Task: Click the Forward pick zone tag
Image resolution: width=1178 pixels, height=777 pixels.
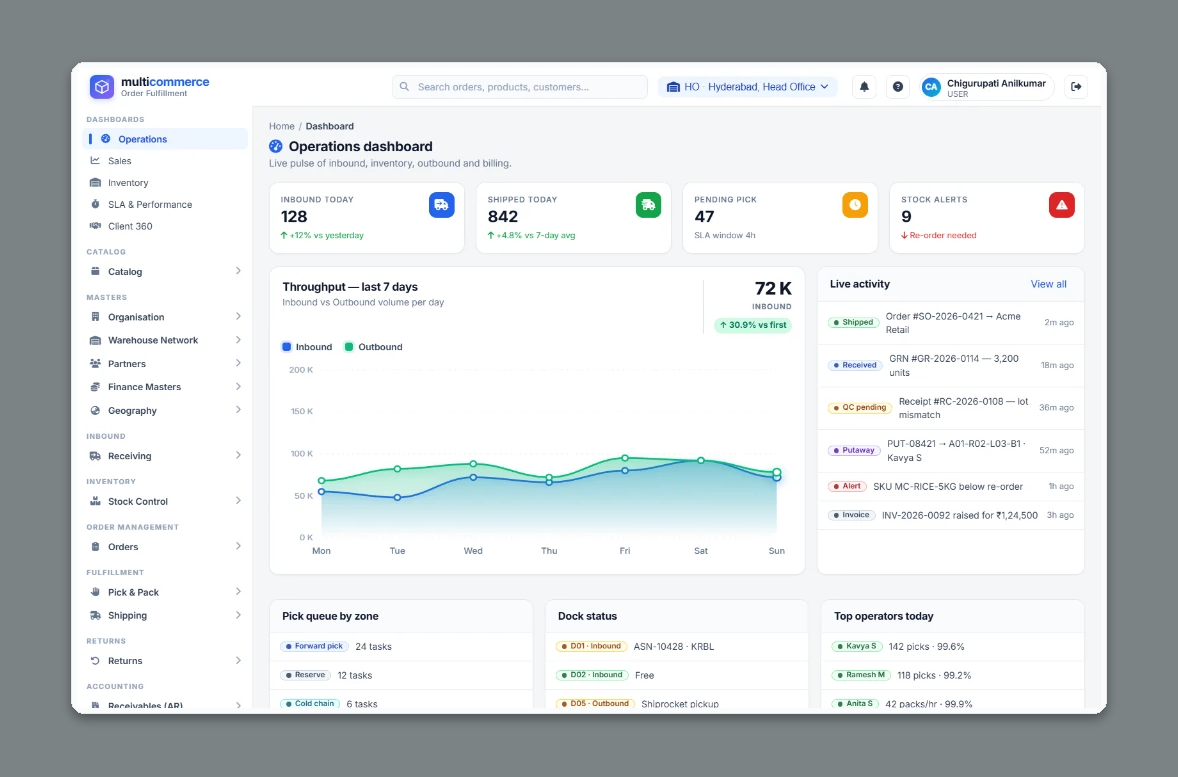Action: [x=314, y=646]
